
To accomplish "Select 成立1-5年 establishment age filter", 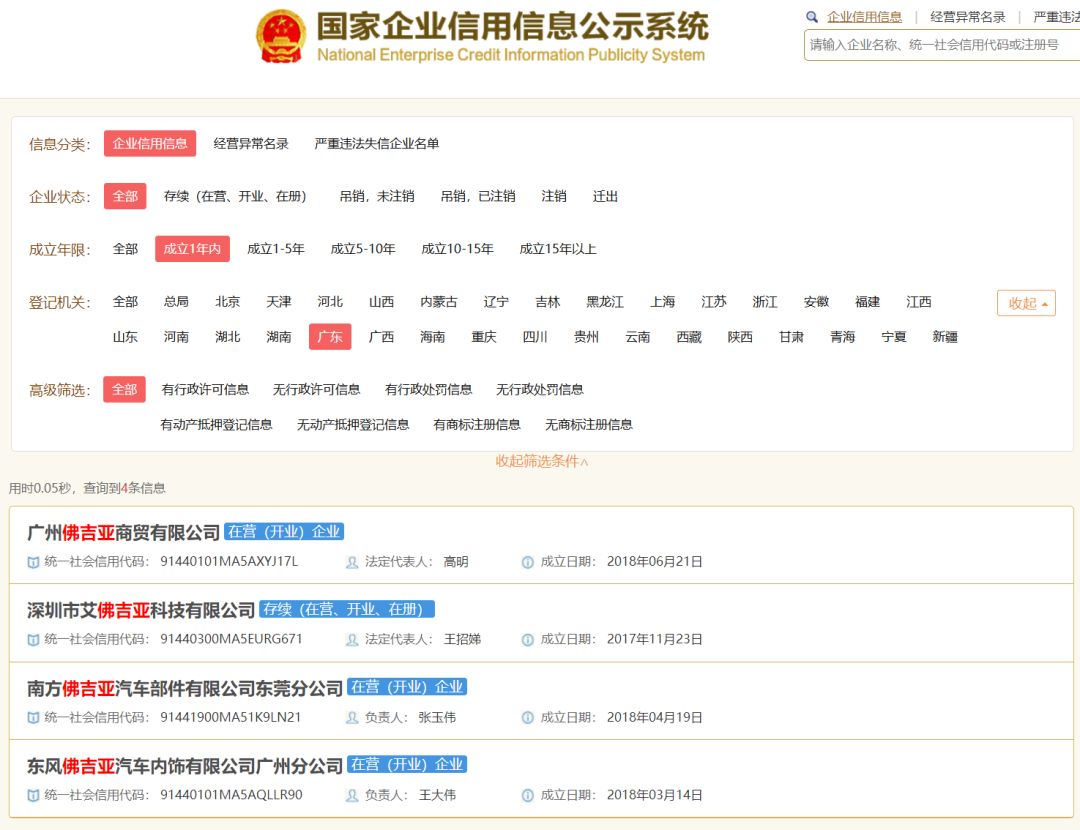I will point(276,249).
